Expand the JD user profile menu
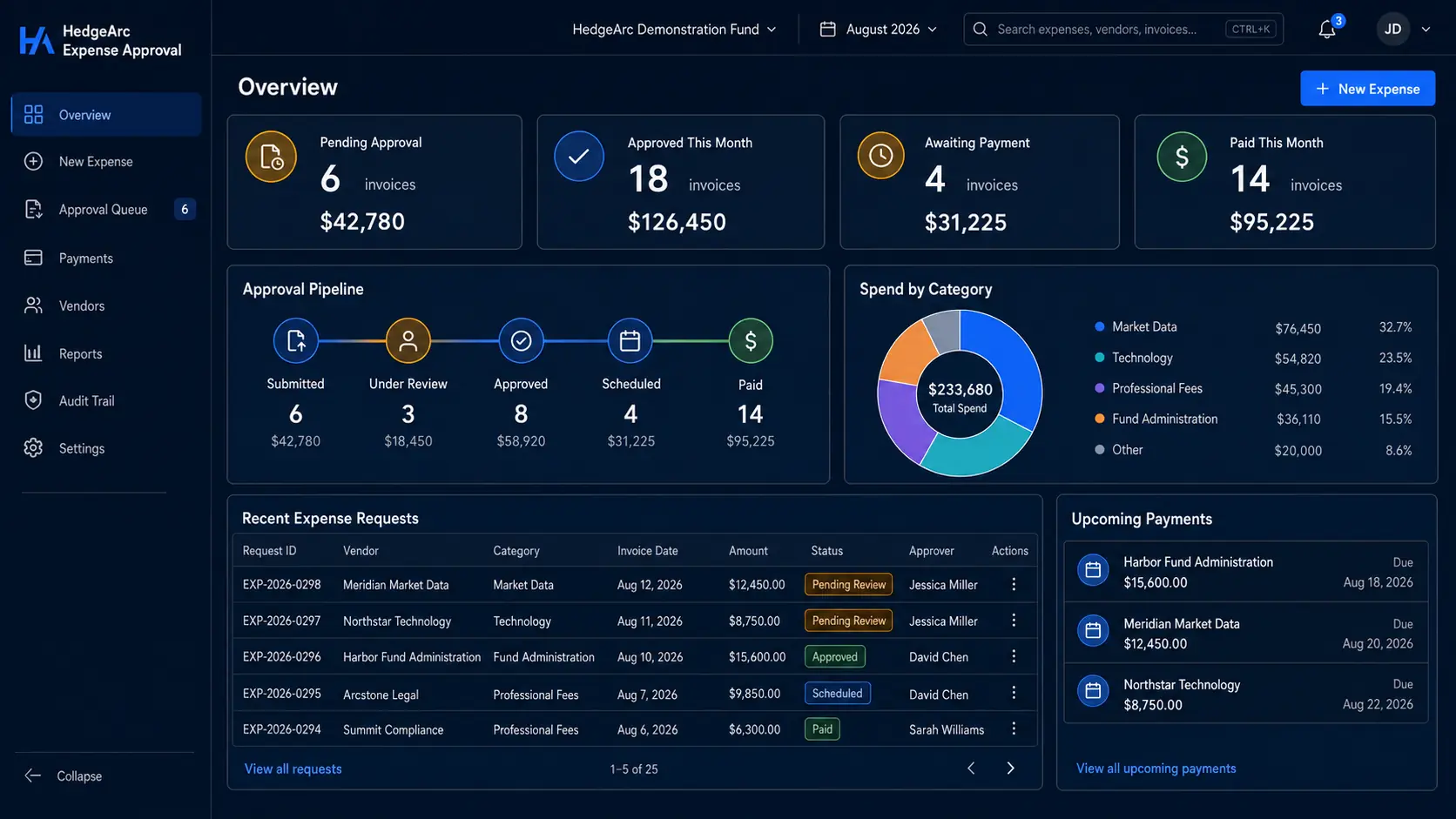The height and width of the screenshot is (819, 1456). [1404, 30]
